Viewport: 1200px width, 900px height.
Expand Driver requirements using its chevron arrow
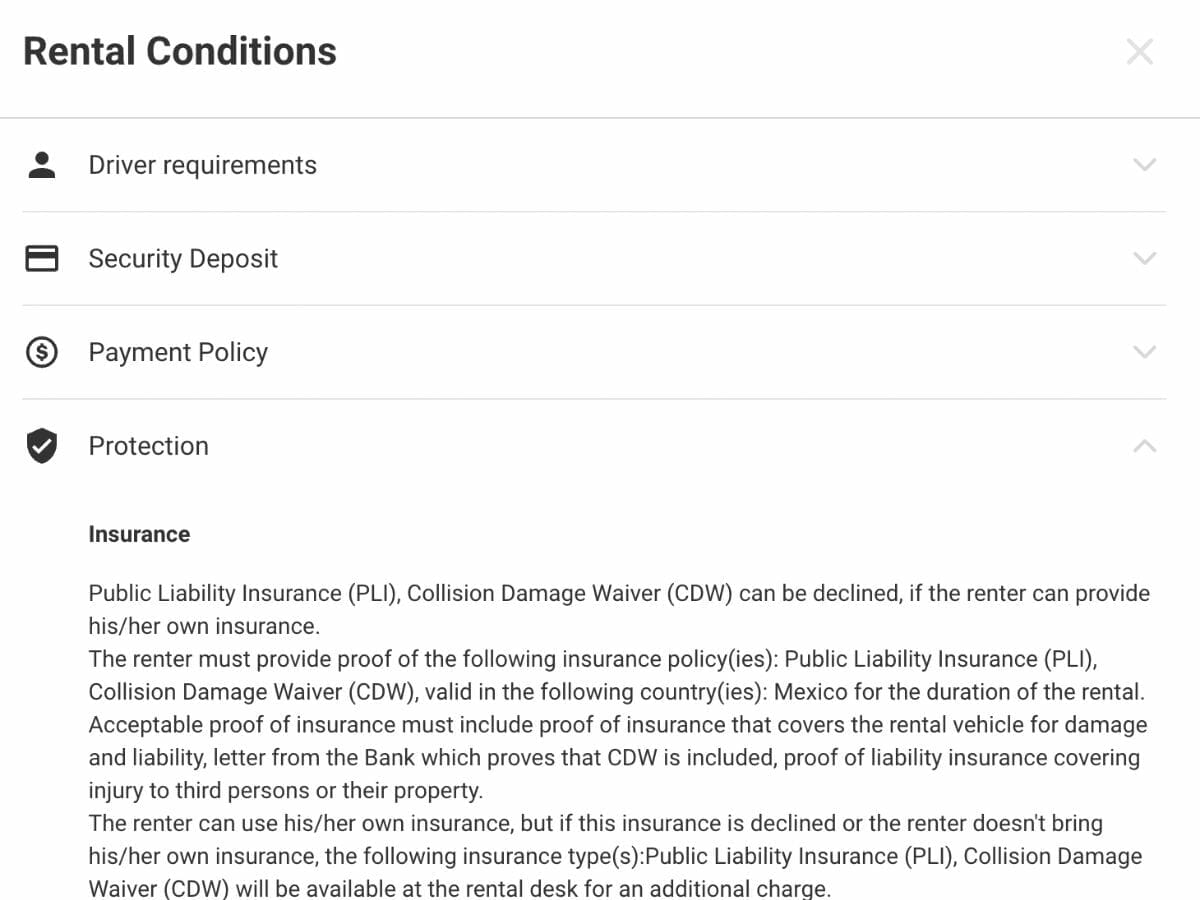pos(1144,165)
